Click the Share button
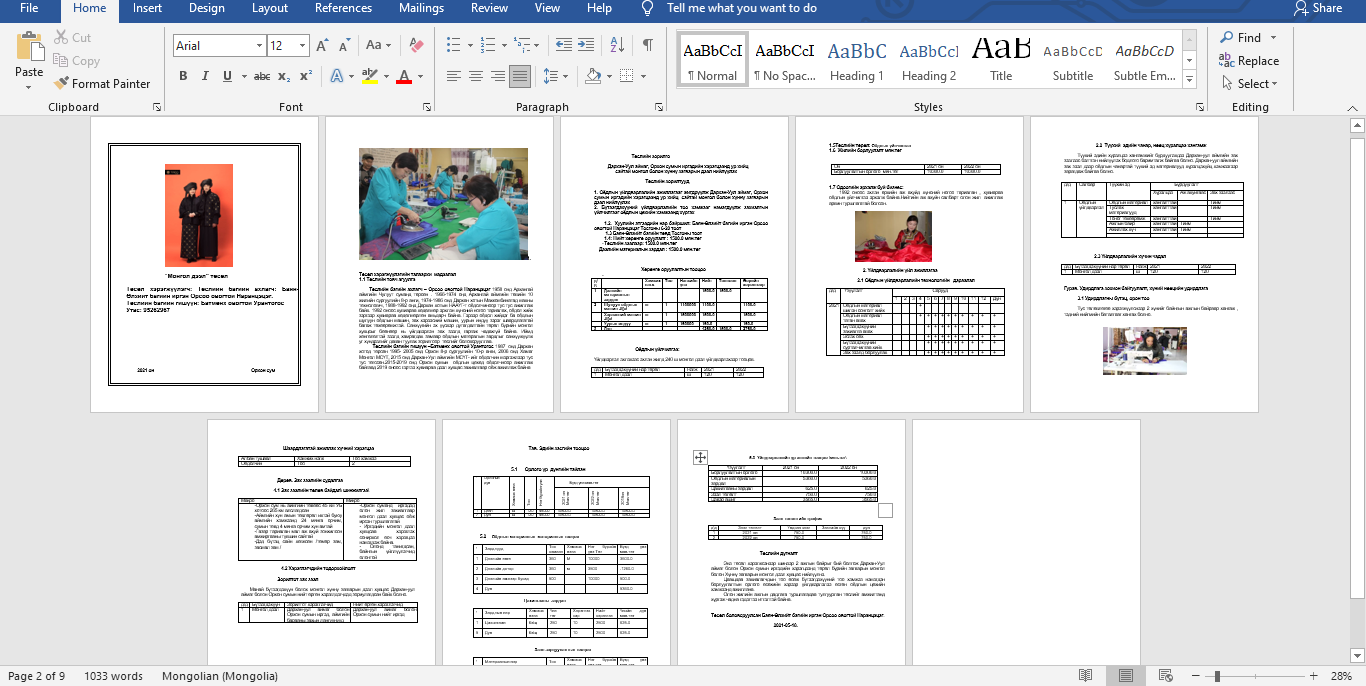This screenshot has width=1366, height=686. [1317, 8]
